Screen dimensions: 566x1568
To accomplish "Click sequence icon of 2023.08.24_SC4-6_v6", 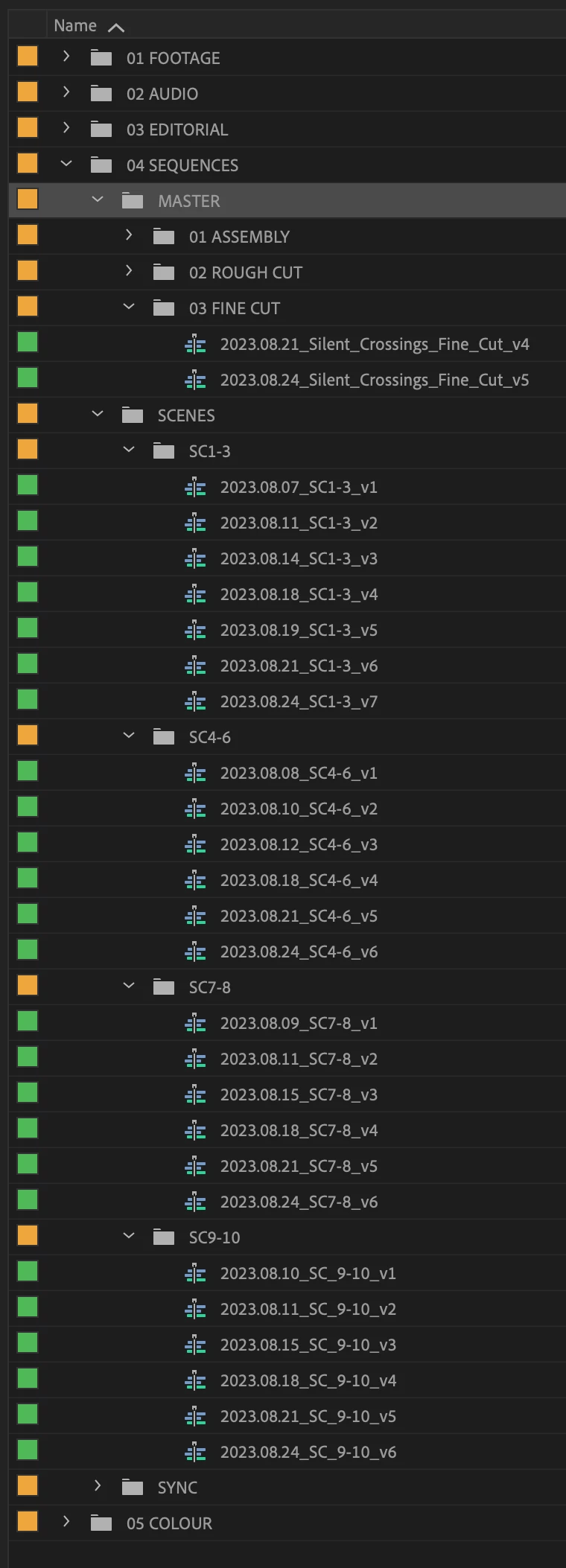I will (x=195, y=952).
